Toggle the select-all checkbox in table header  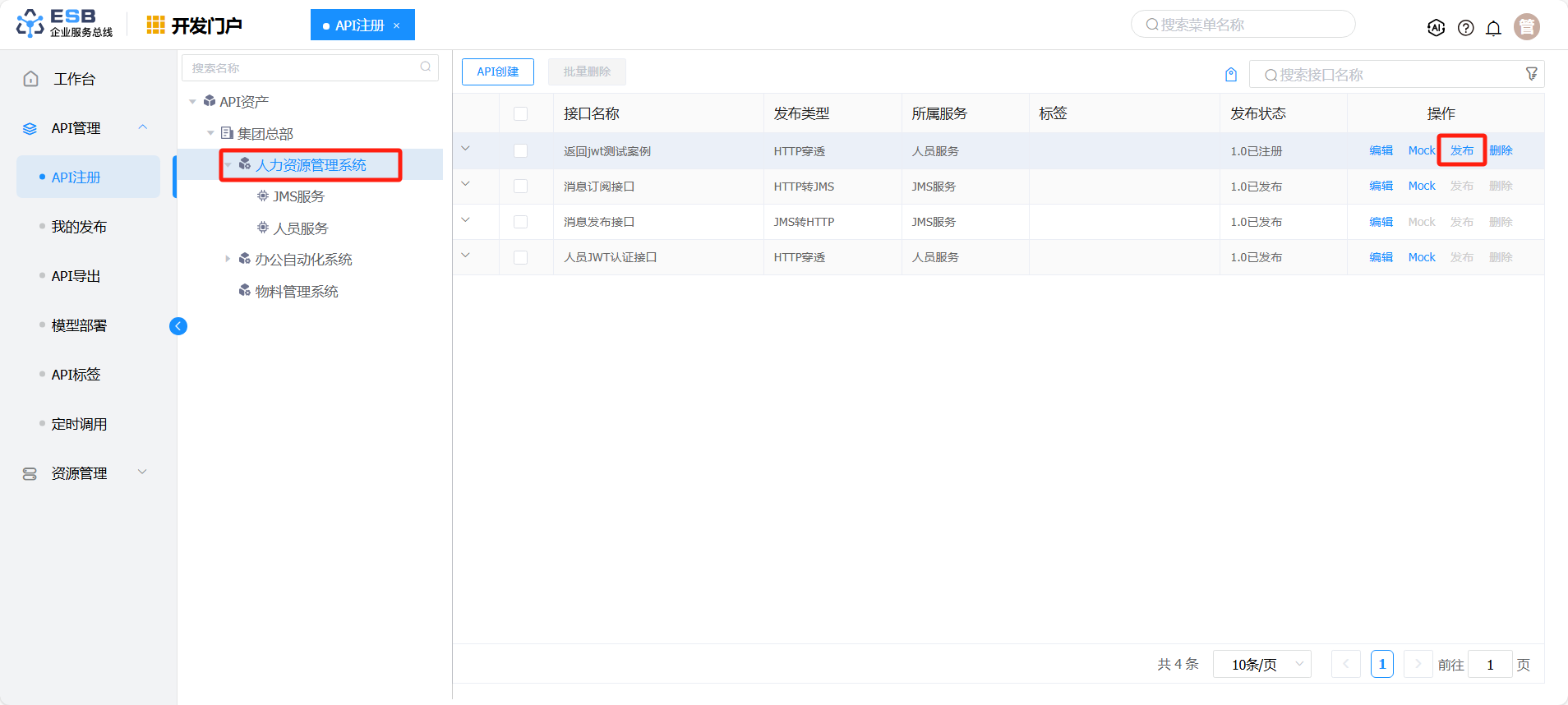520,113
